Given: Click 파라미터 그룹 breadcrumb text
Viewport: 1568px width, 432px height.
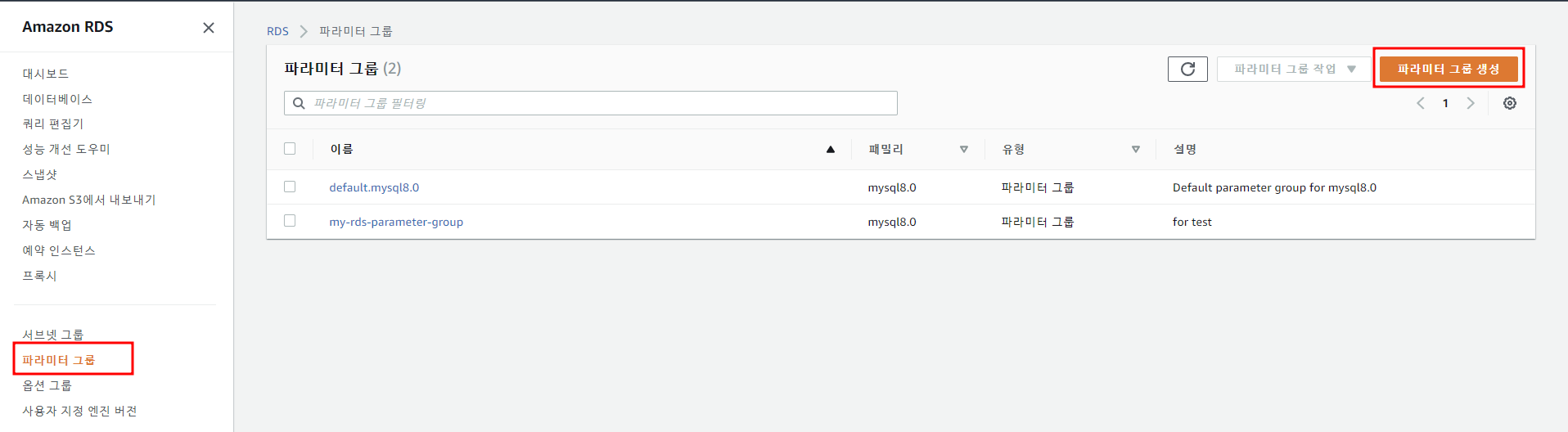Looking at the screenshot, I should click(356, 31).
